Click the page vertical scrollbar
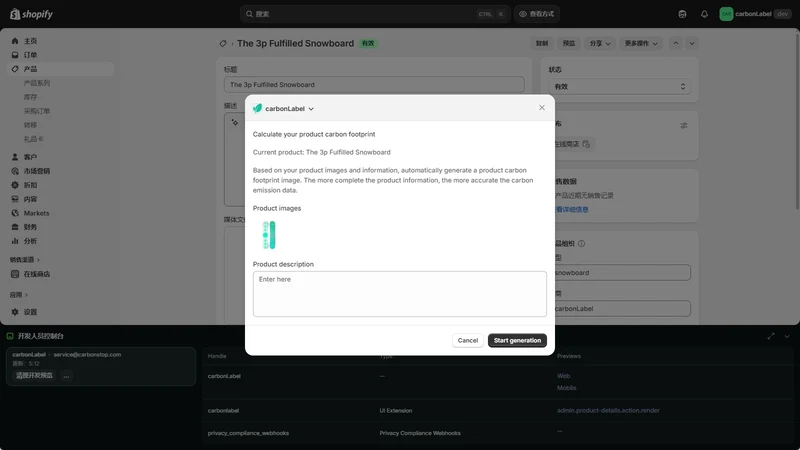 click(797, 119)
